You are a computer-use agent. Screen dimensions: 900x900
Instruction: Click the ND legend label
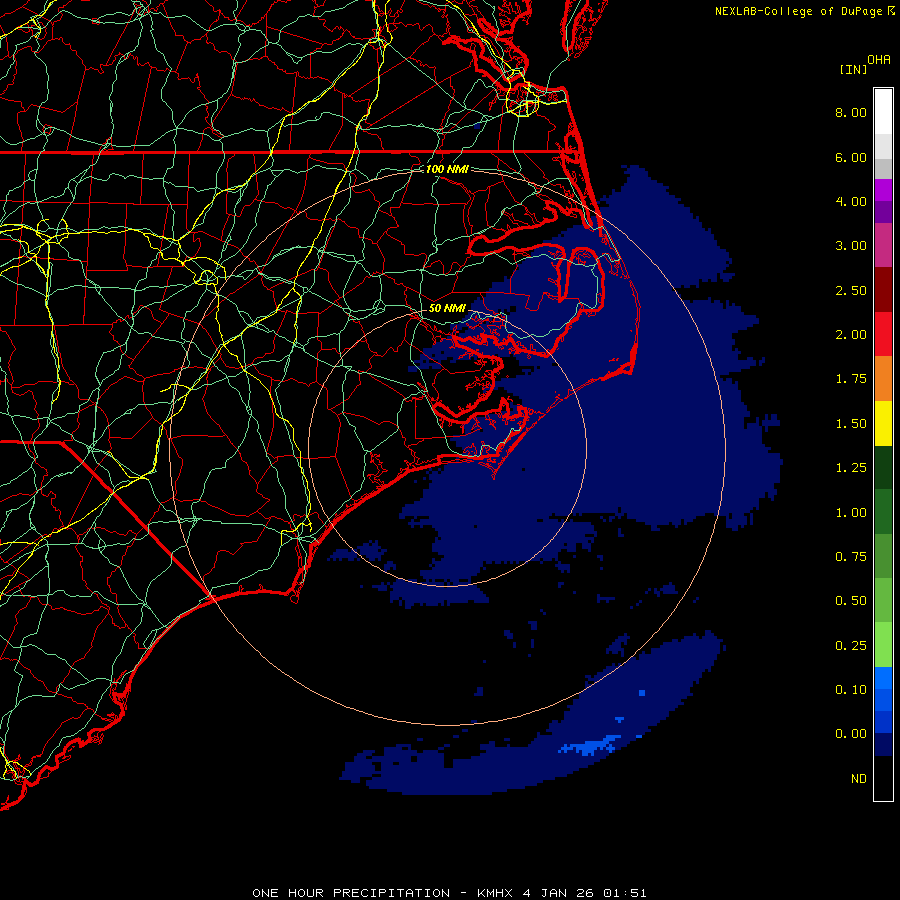(859, 779)
